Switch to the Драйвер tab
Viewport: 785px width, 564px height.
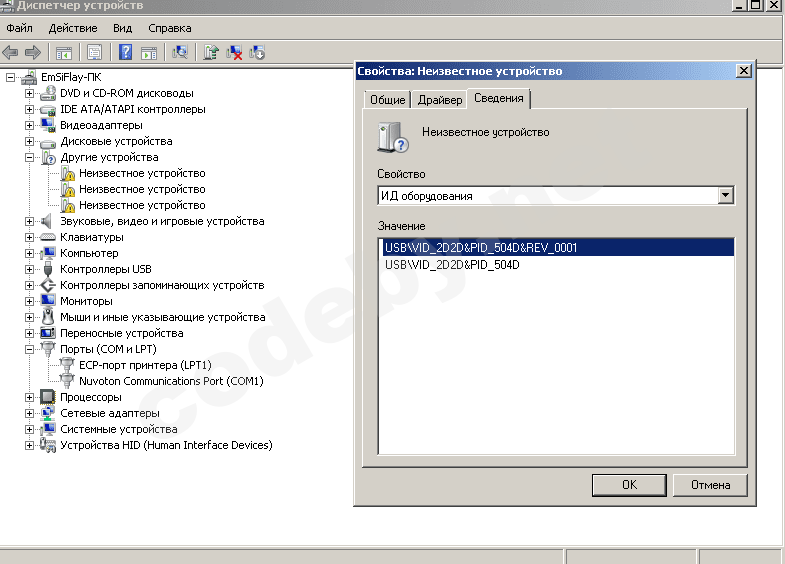pos(440,100)
